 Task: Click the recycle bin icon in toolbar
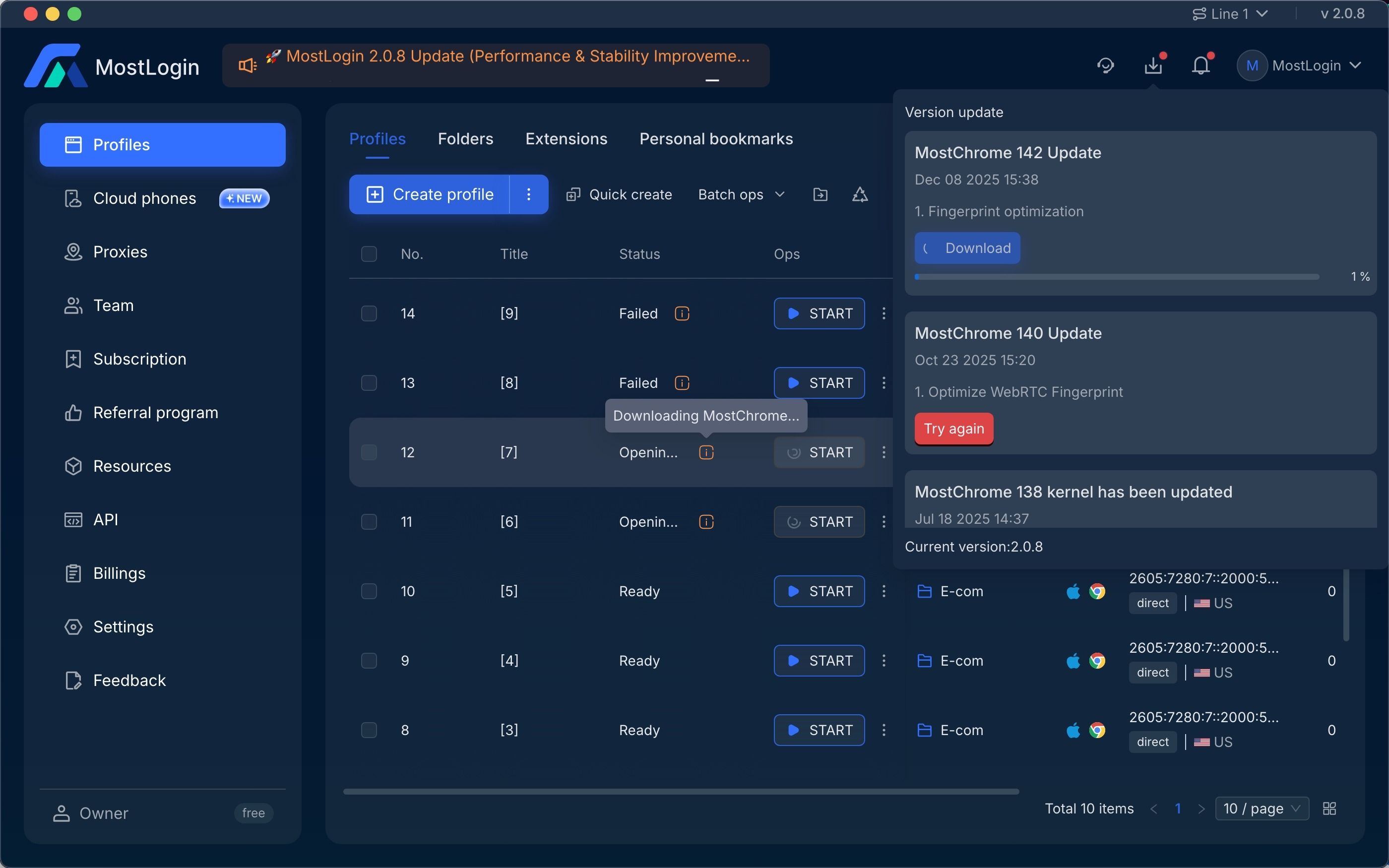pyautogui.click(x=860, y=194)
